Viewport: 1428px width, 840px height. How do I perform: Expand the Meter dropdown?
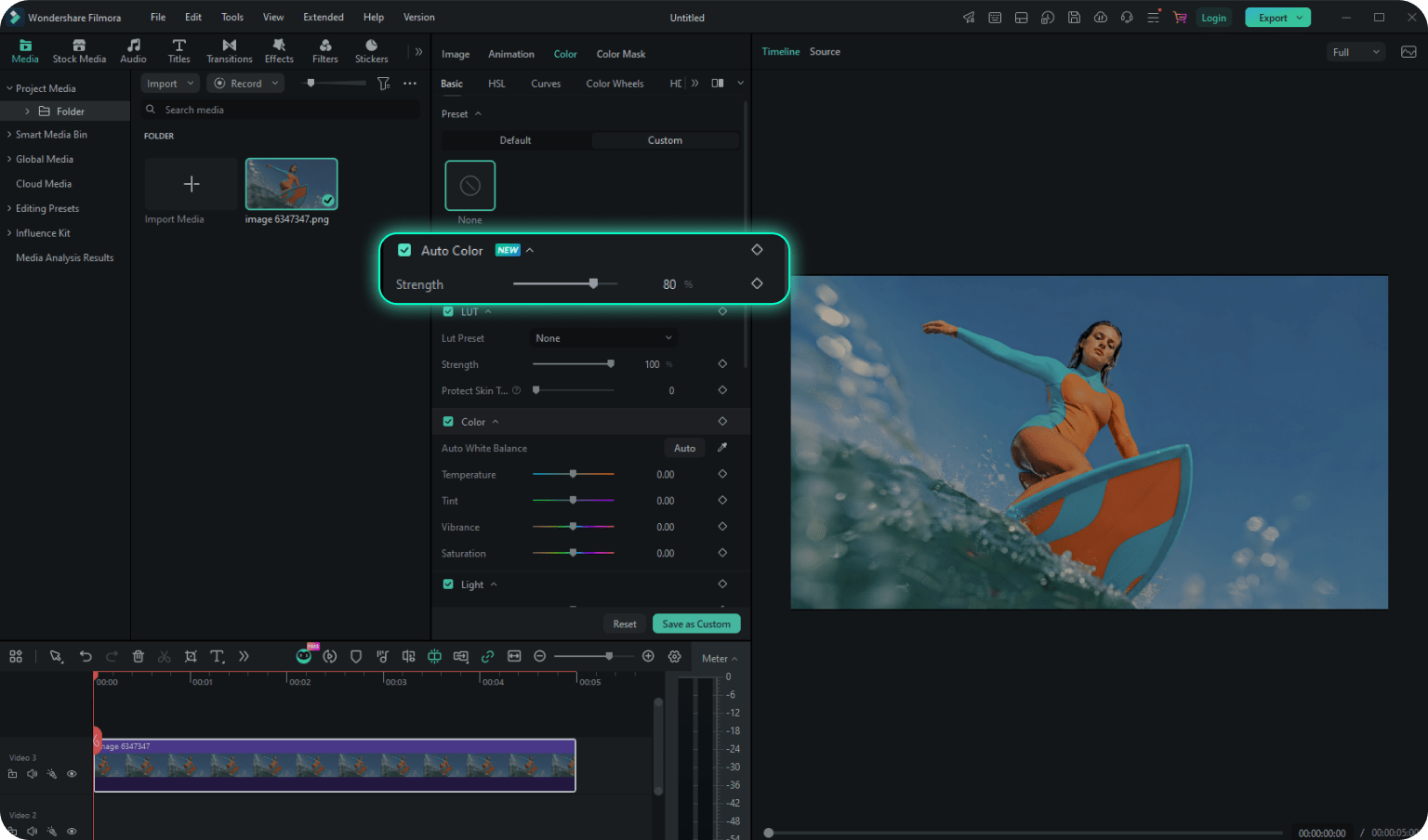[x=720, y=659]
